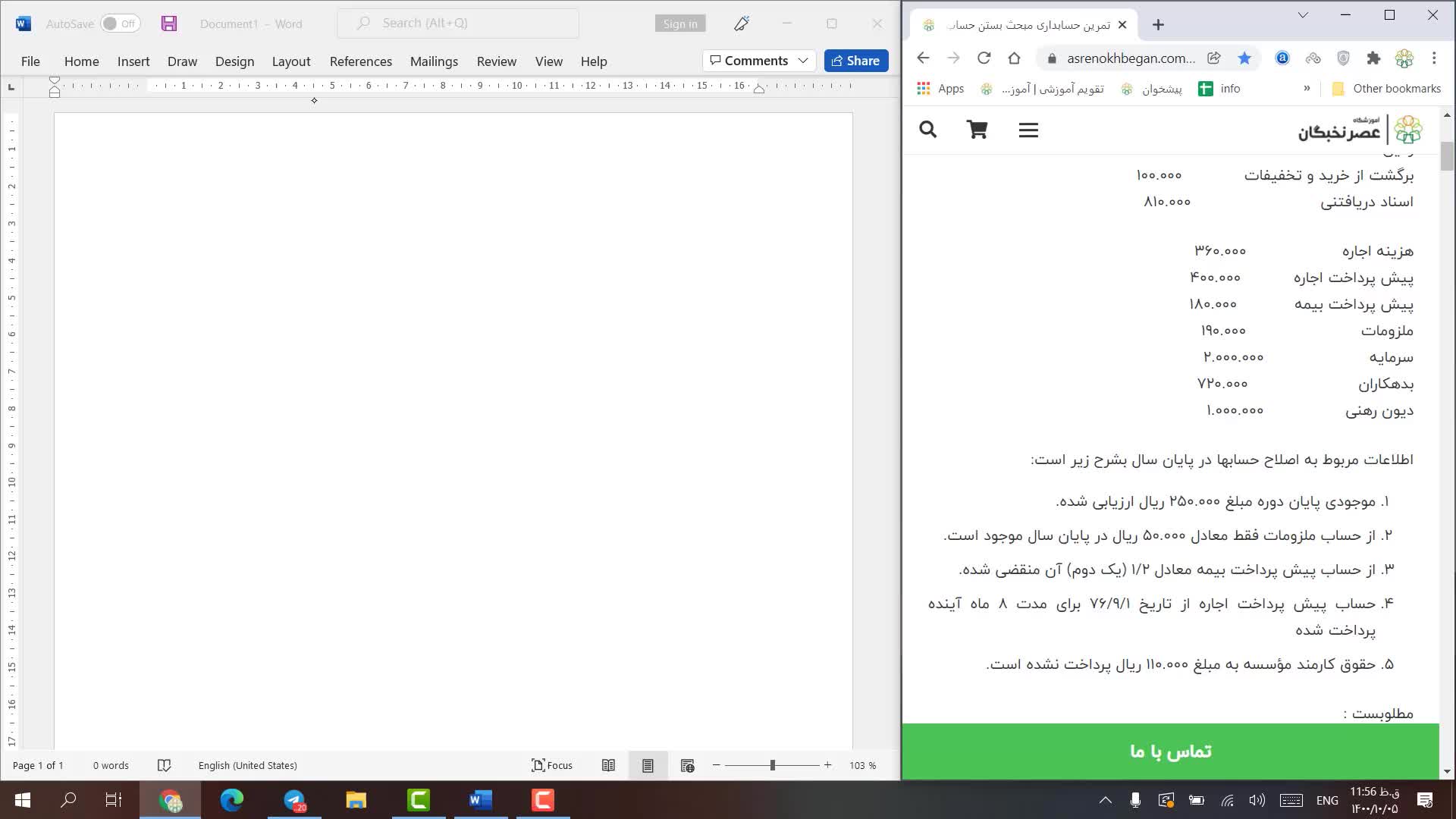This screenshot has height=819, width=1456.
Task: Click the Share button
Action: pyautogui.click(x=856, y=61)
